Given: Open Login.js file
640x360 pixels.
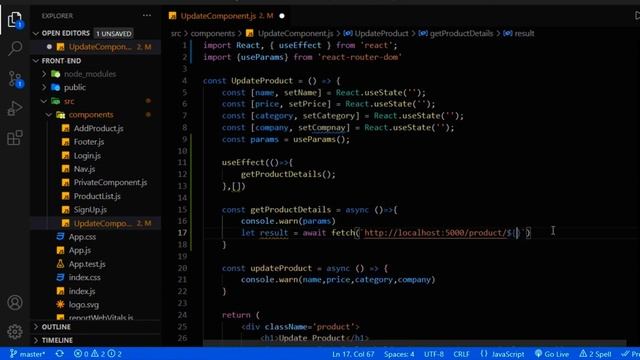Looking at the screenshot, I should [x=87, y=156].
